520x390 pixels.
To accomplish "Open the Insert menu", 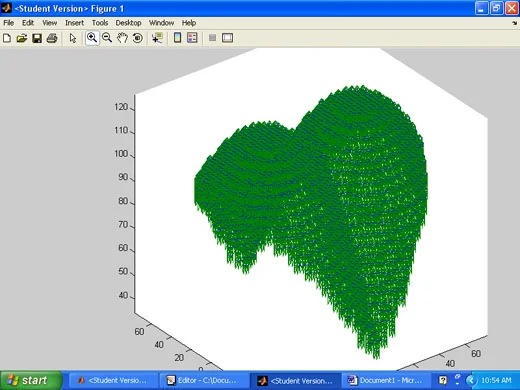I will tap(74, 23).
